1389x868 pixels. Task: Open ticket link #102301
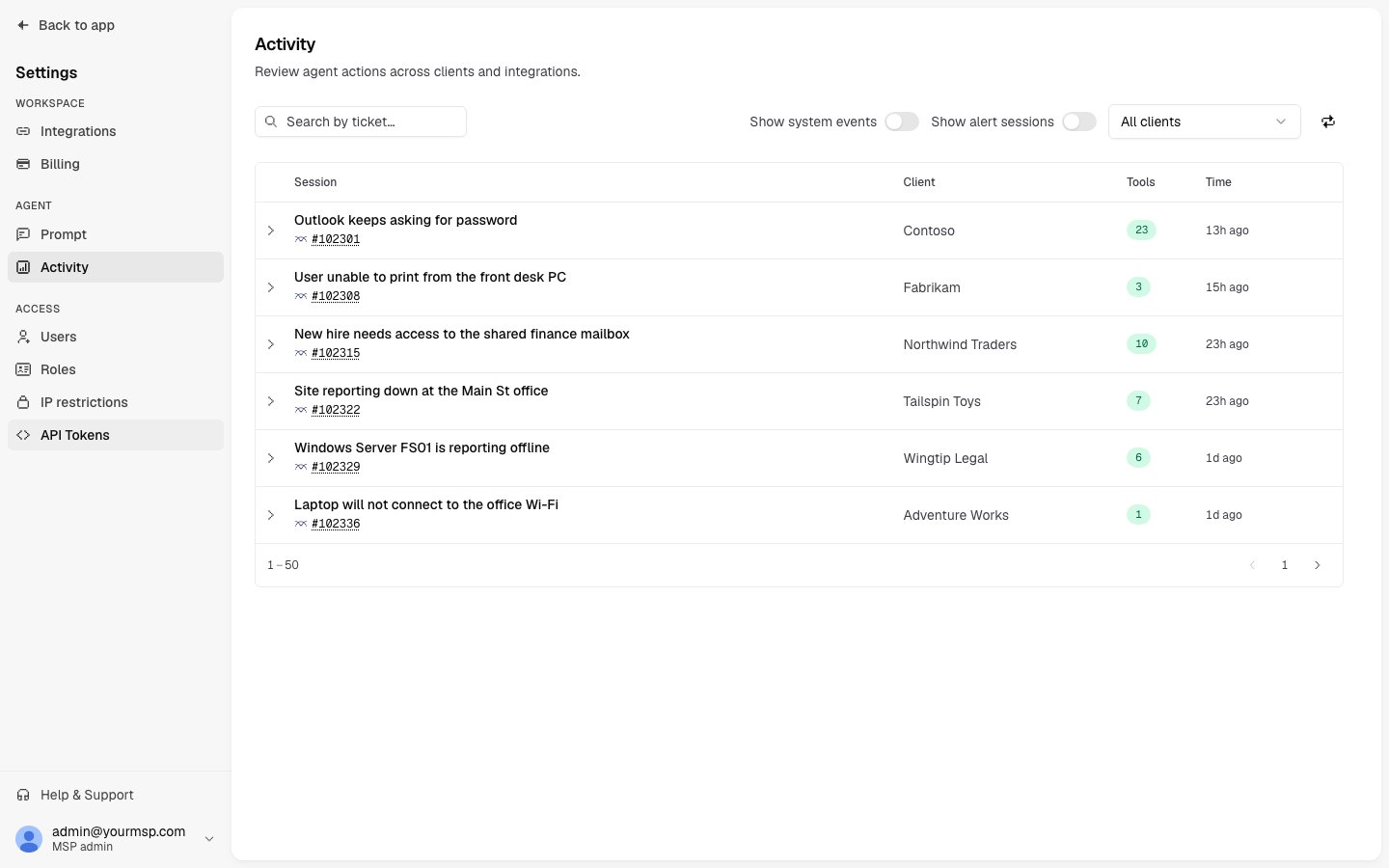(x=336, y=239)
